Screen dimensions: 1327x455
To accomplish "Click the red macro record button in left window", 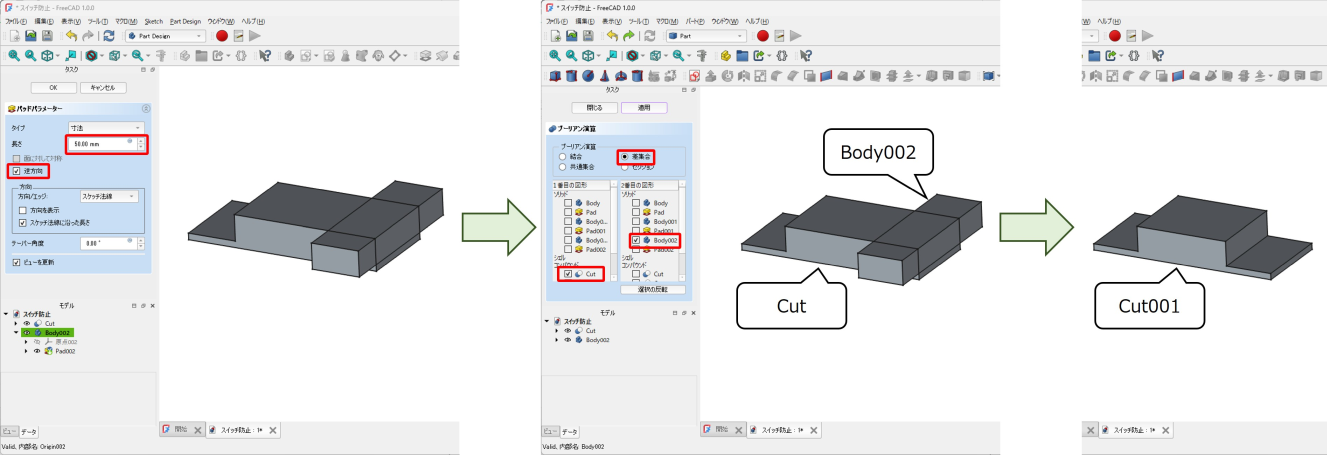I will [x=221, y=36].
